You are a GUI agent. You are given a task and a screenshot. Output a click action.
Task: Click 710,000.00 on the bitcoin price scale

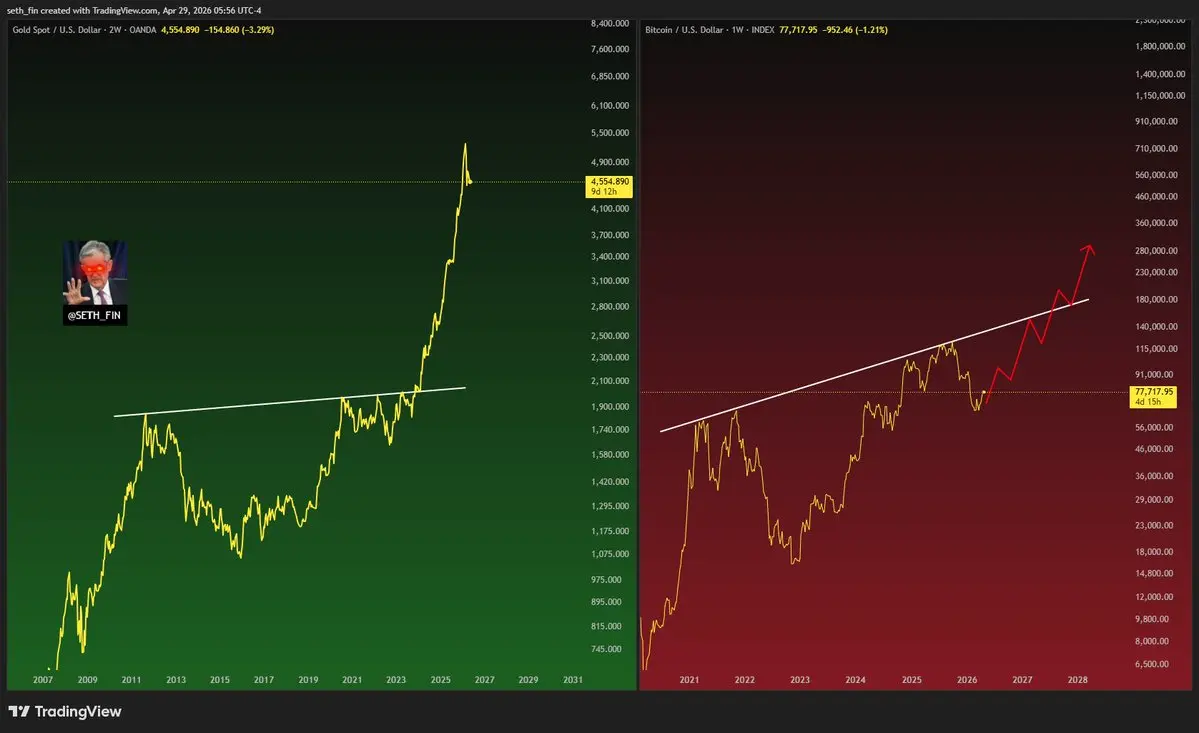(x=1156, y=148)
